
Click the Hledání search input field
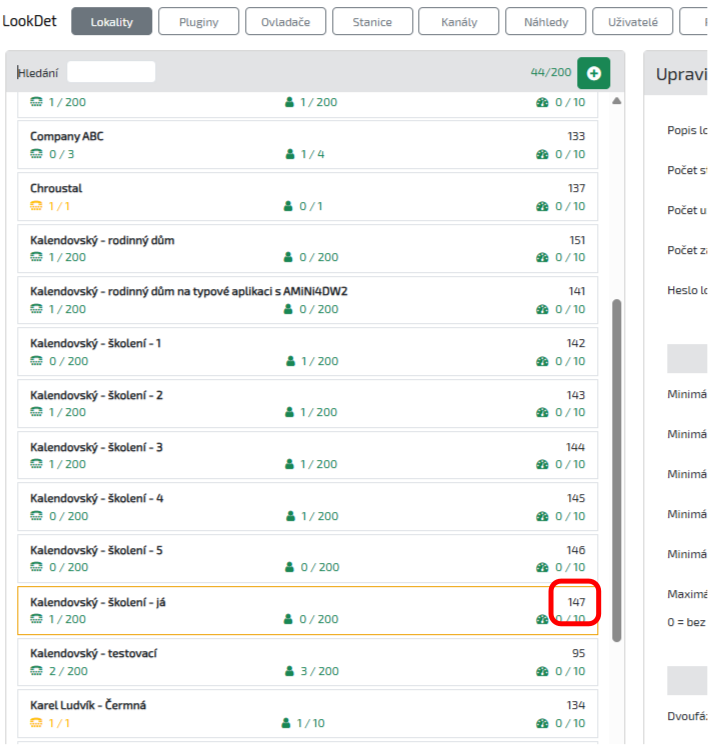tap(111, 72)
